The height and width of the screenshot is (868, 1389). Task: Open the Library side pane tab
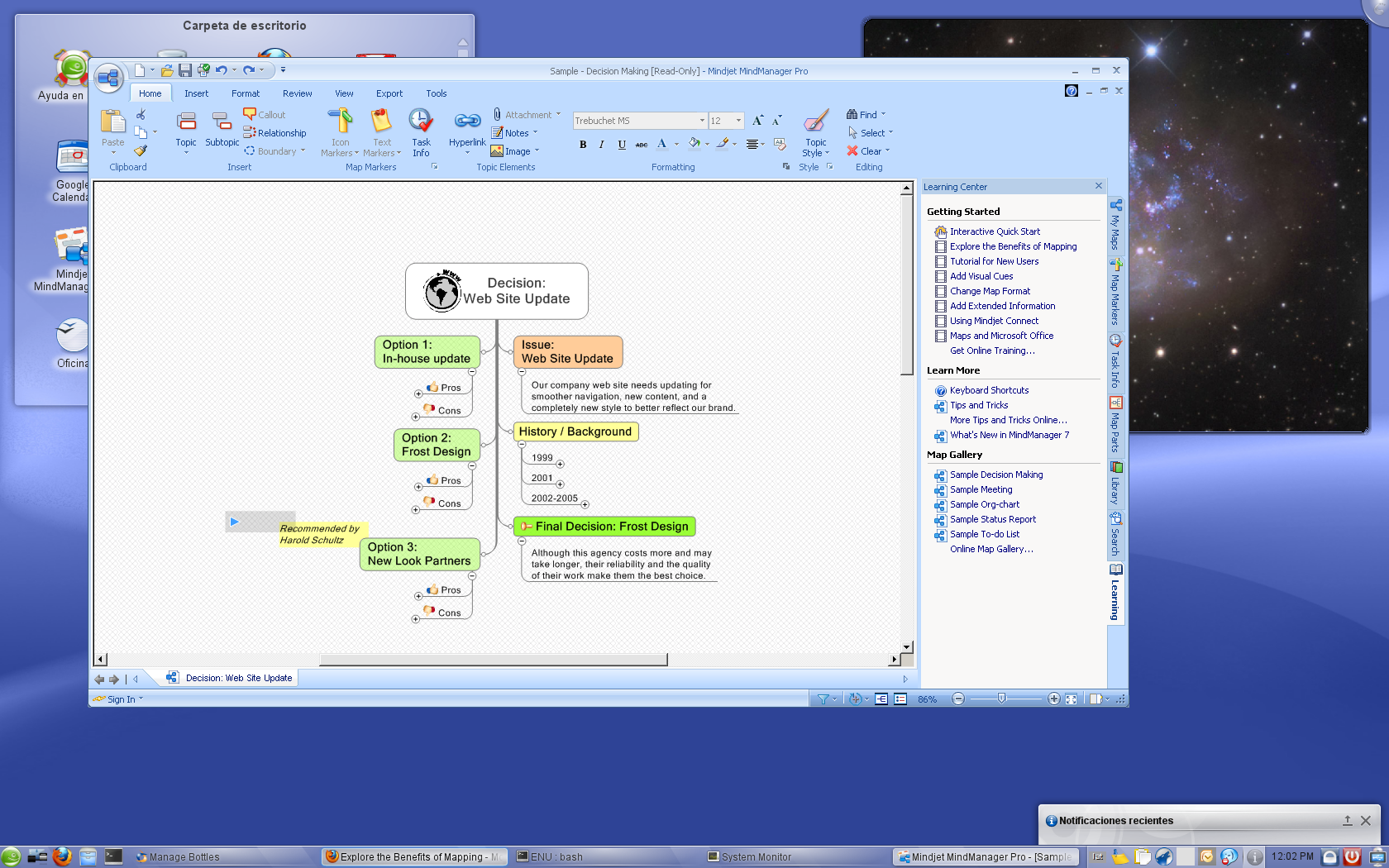1115,484
